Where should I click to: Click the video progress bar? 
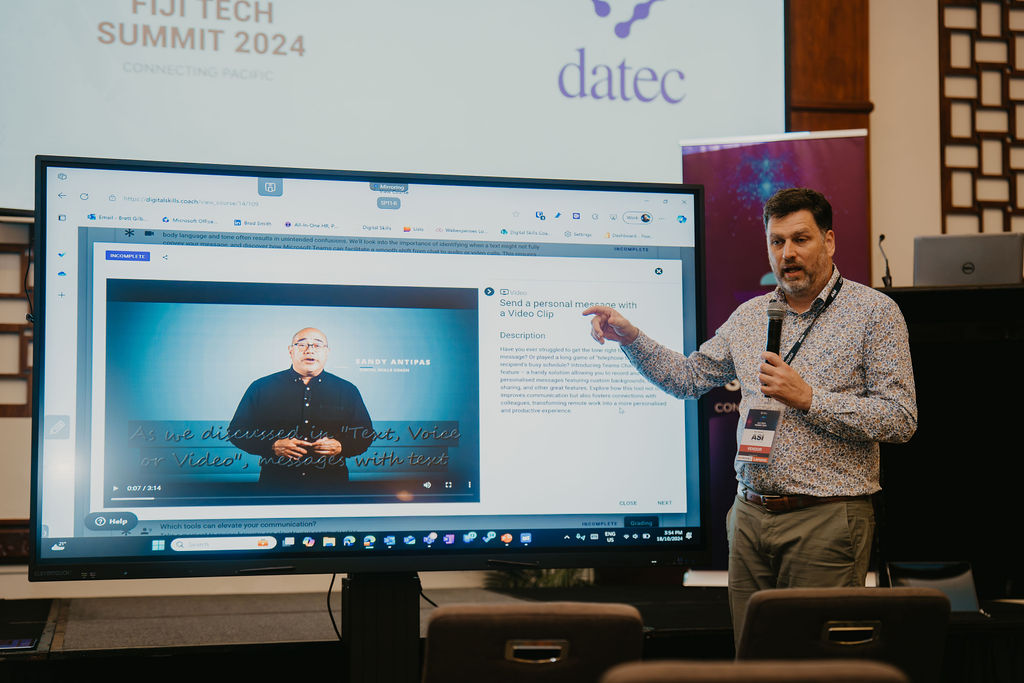coord(250,497)
